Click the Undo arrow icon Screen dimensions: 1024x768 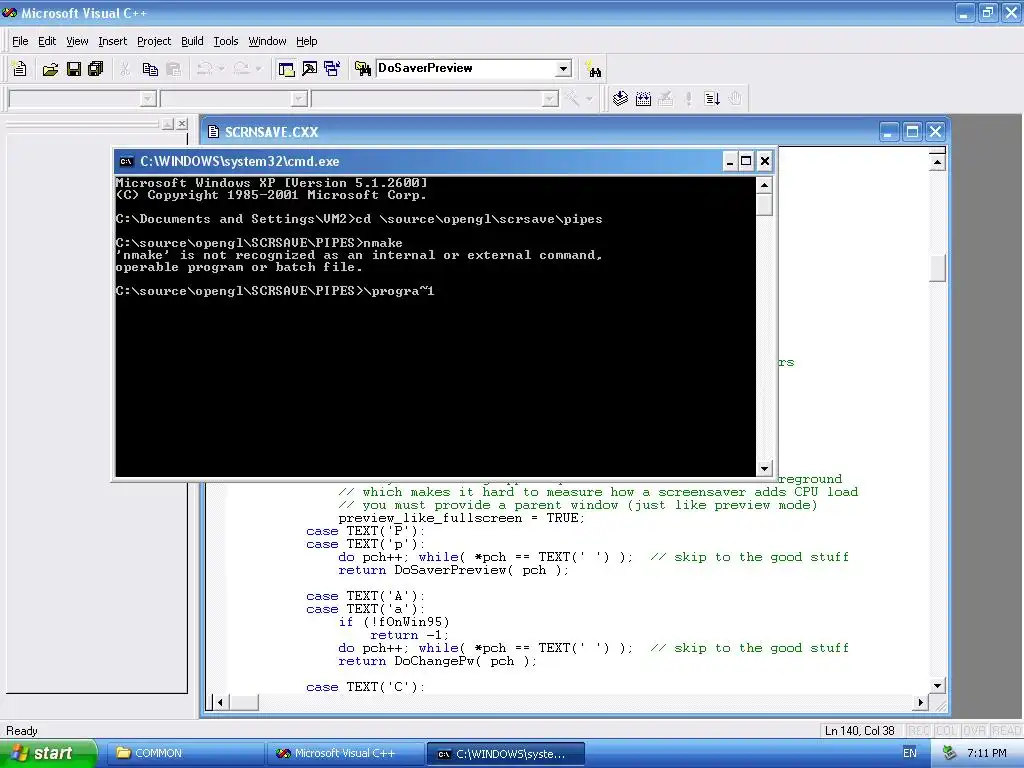pos(204,69)
